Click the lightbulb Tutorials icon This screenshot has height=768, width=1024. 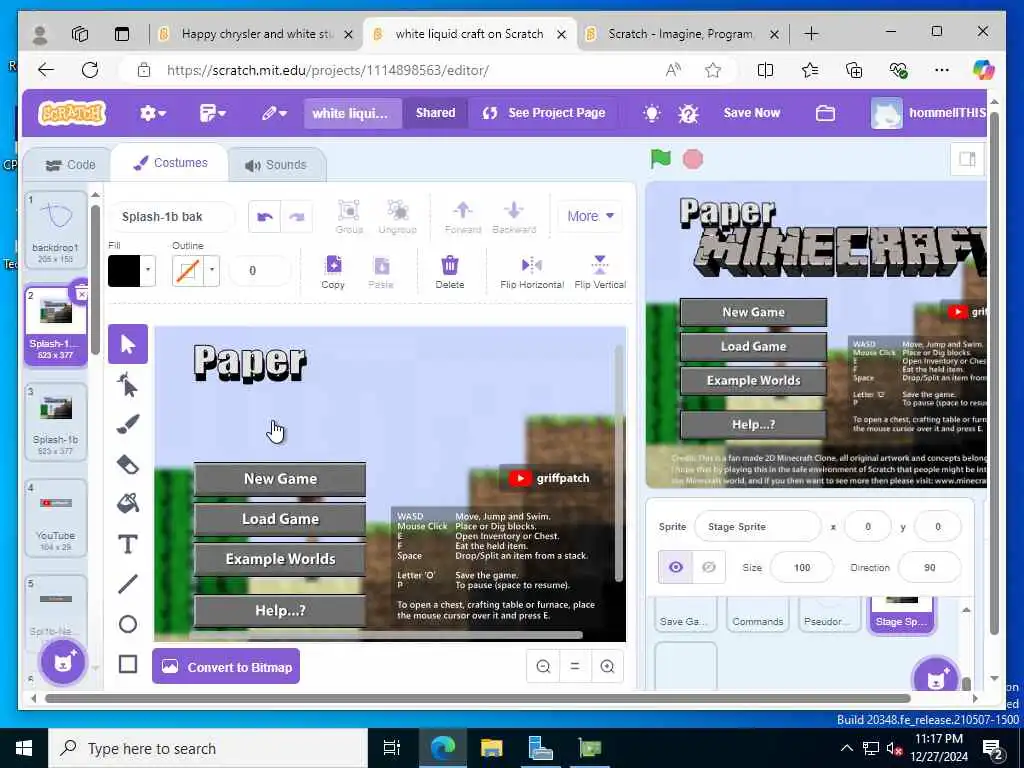click(x=651, y=113)
